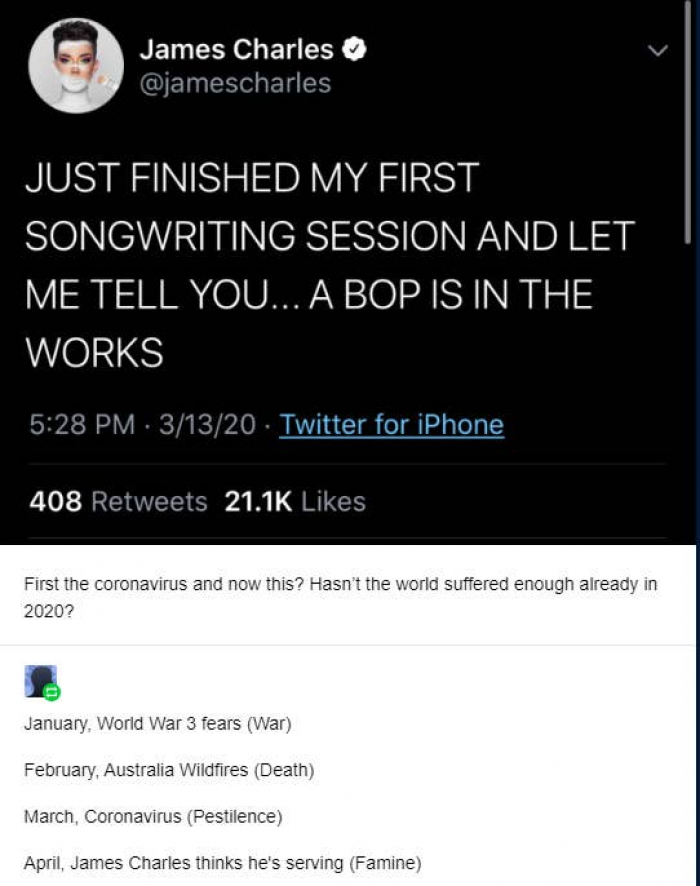View the 408 Retweets list
The height and width of the screenshot is (886, 700).
(x=118, y=501)
